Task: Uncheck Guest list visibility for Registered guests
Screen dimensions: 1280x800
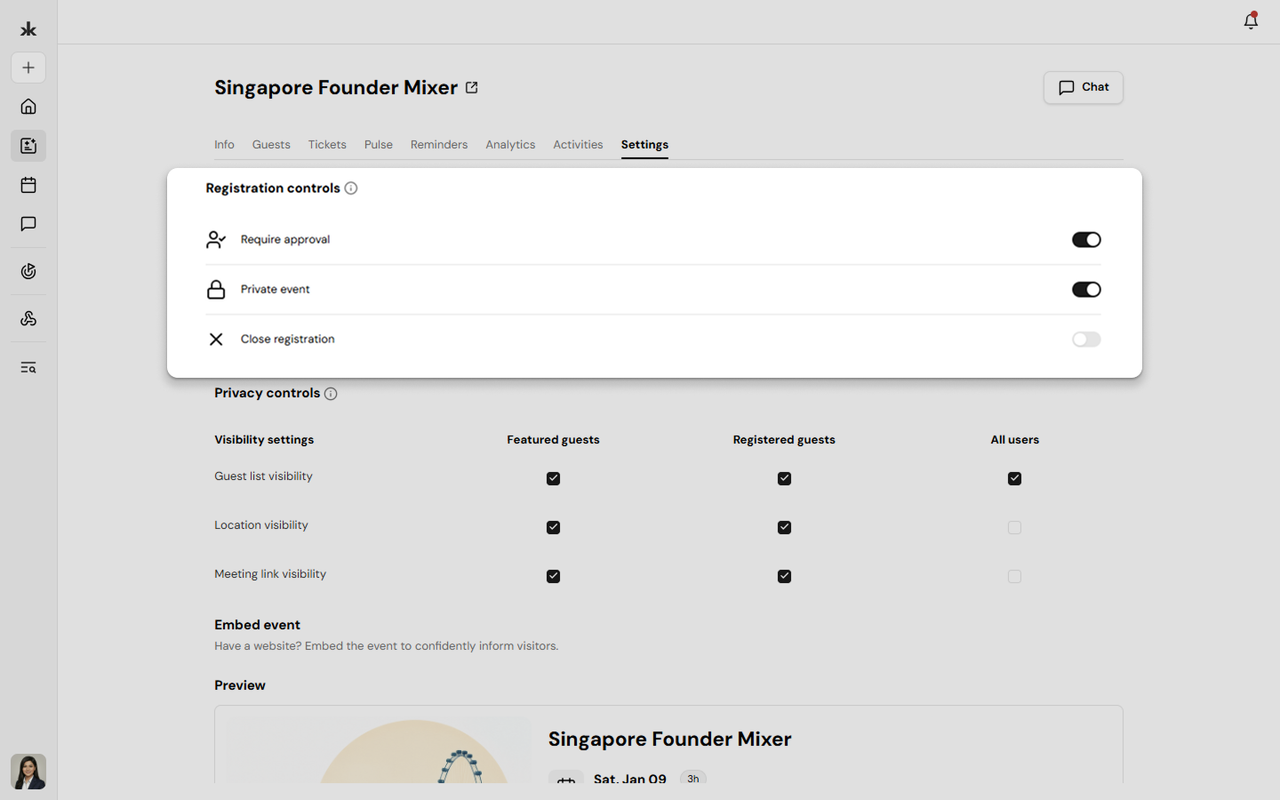Action: coord(784,479)
